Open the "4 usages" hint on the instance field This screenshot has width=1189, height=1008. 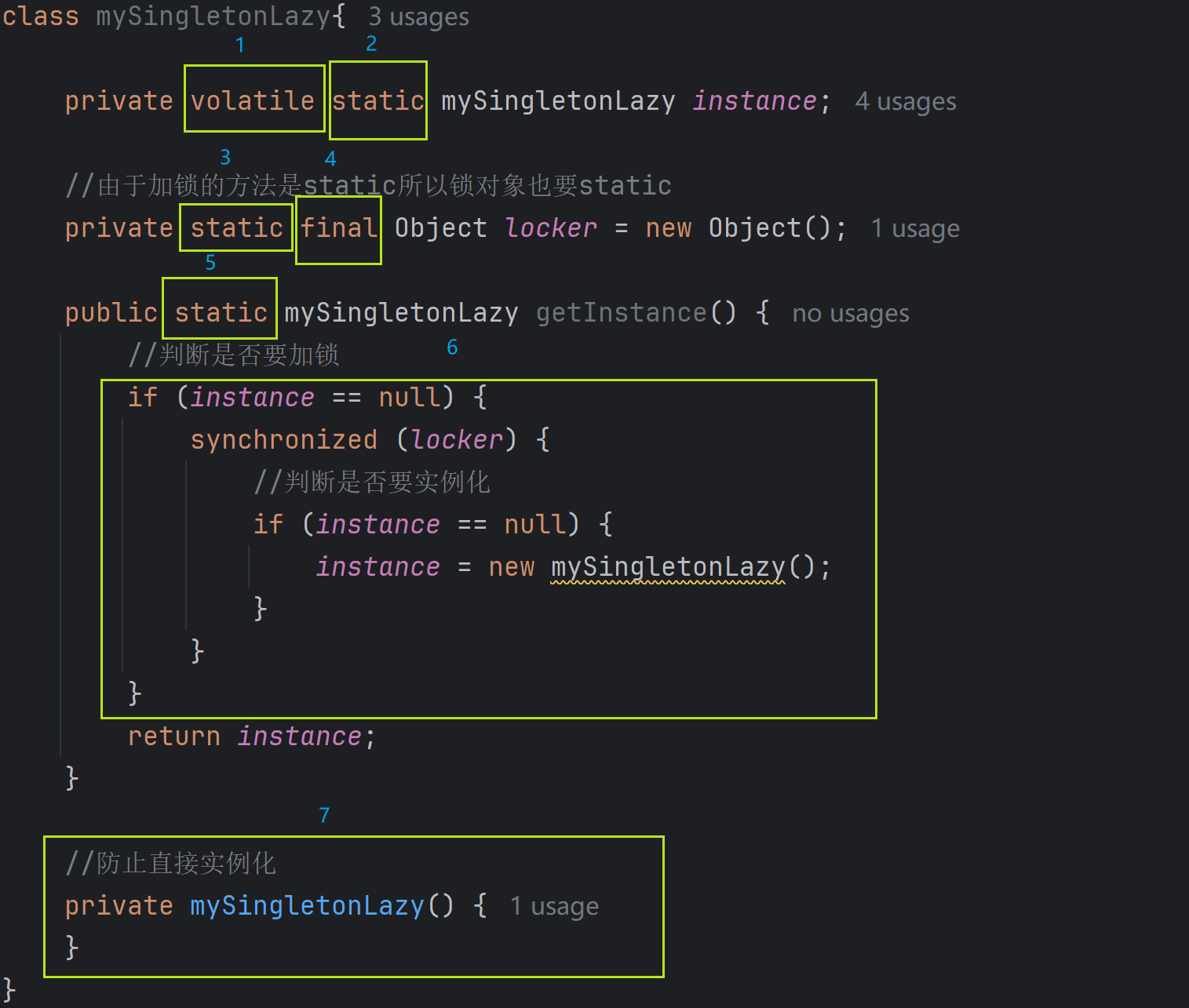click(x=906, y=101)
